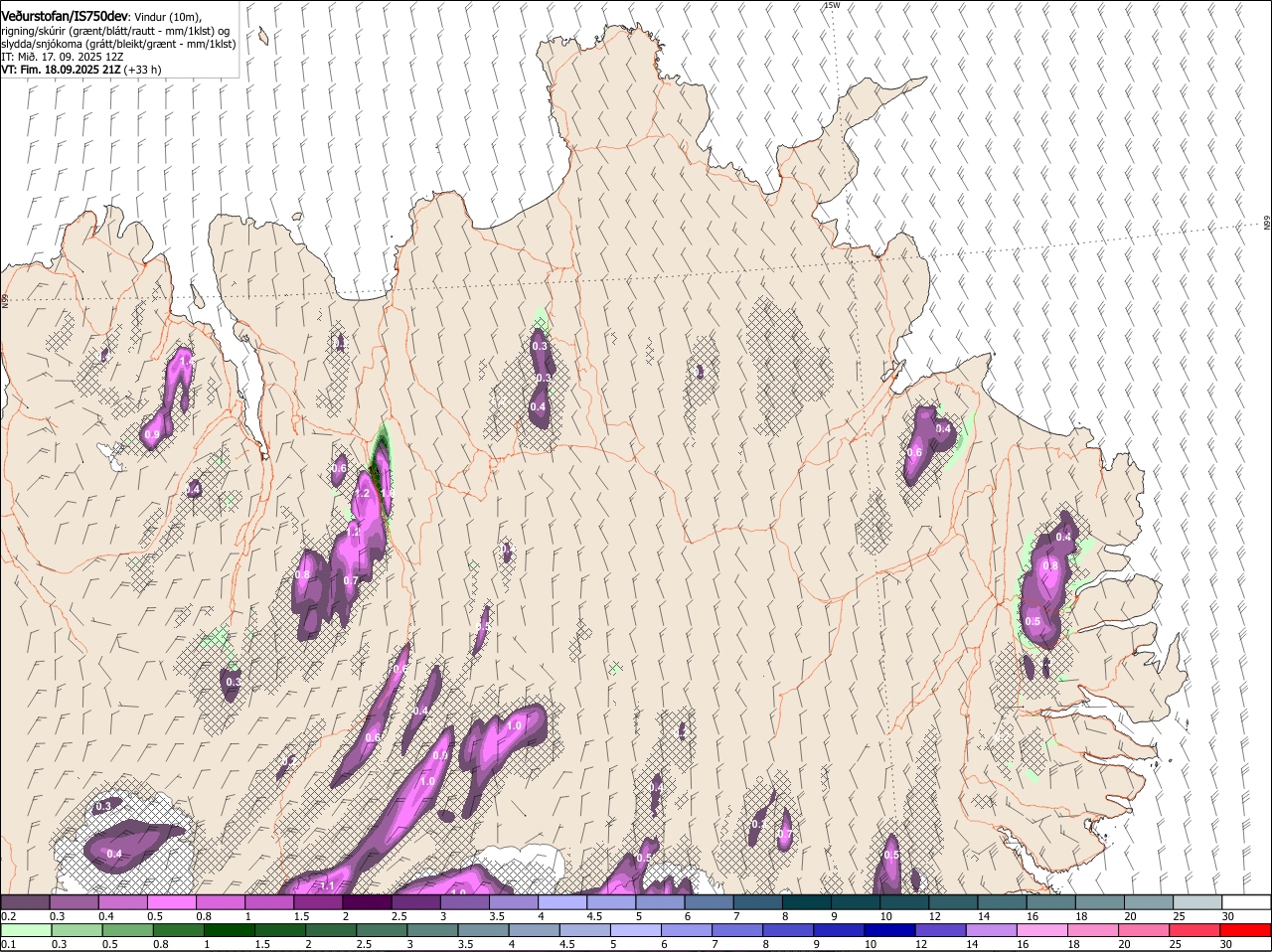Viewport: 1272px width, 952px height.
Task: Select the upper scale swatch starting at 18
Action: [x=1099, y=901]
